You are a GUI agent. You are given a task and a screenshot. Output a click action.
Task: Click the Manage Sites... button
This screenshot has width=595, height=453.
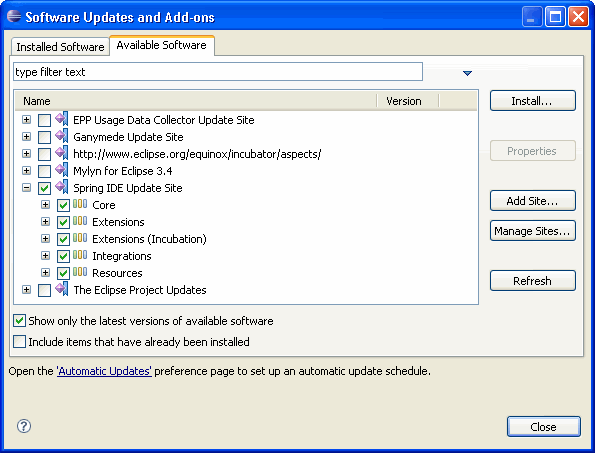(532, 231)
